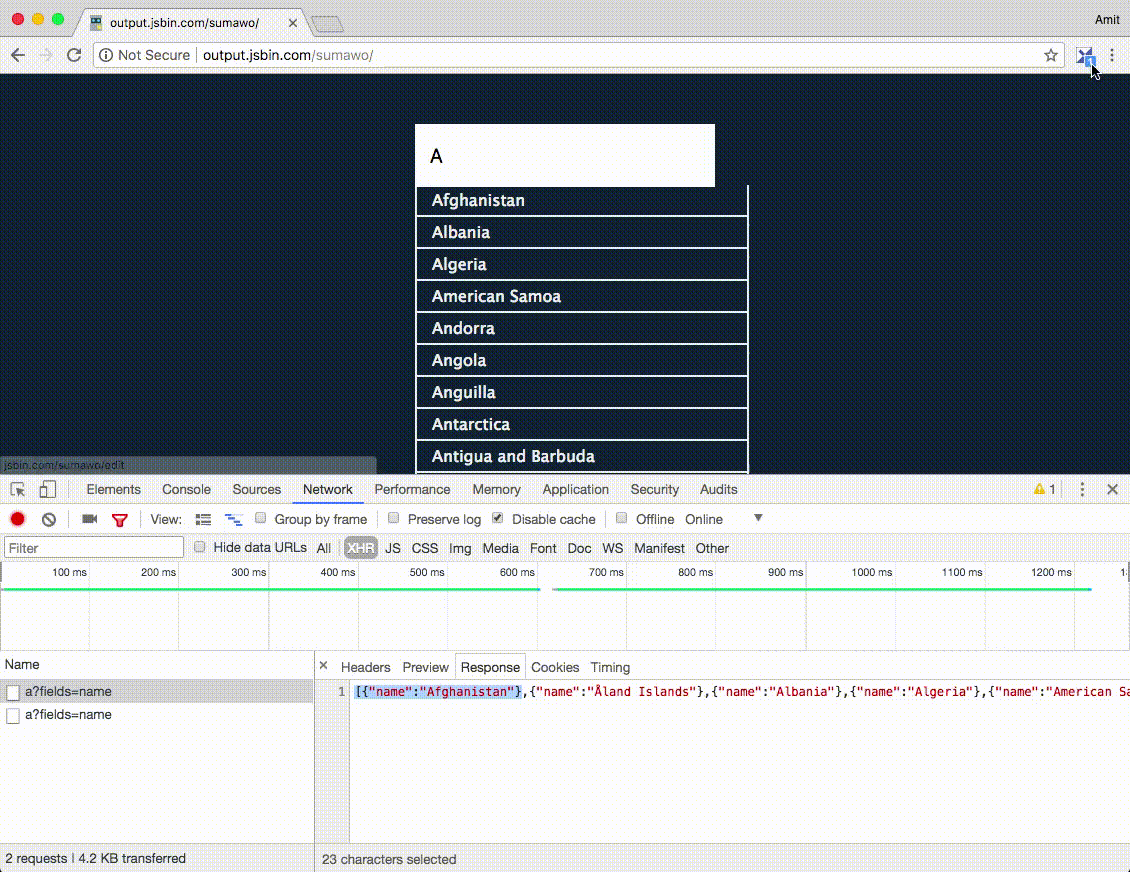Select the second a?fields=name request
This screenshot has width=1130, height=872.
[x=68, y=715]
